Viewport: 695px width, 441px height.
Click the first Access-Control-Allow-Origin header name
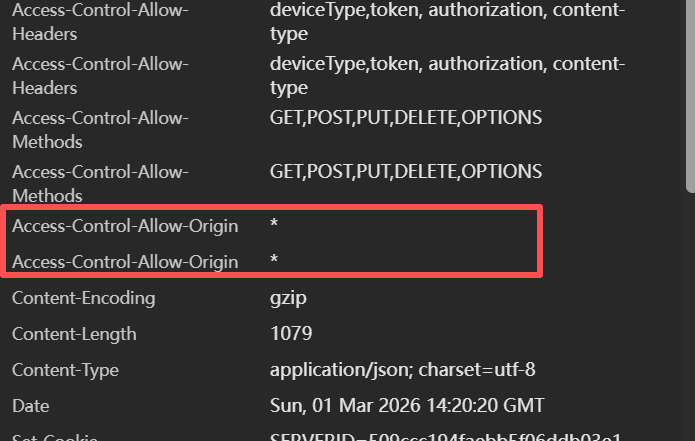coord(125,226)
